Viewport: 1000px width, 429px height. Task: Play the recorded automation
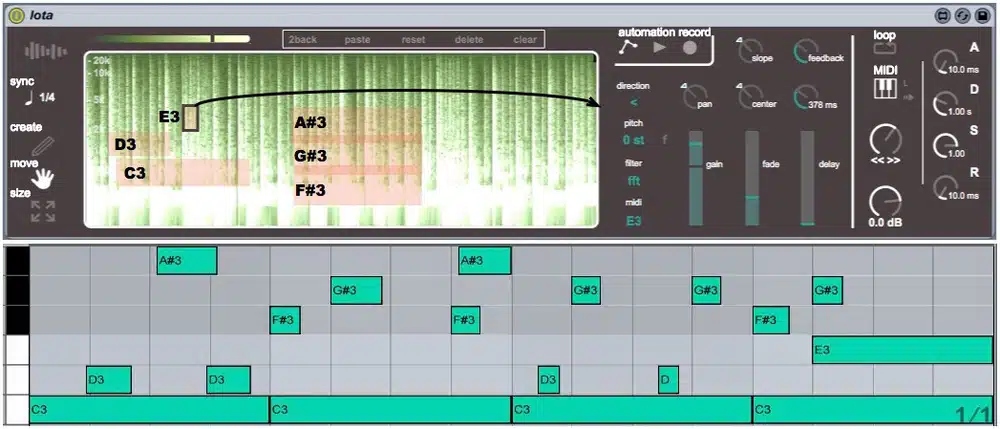[660, 48]
